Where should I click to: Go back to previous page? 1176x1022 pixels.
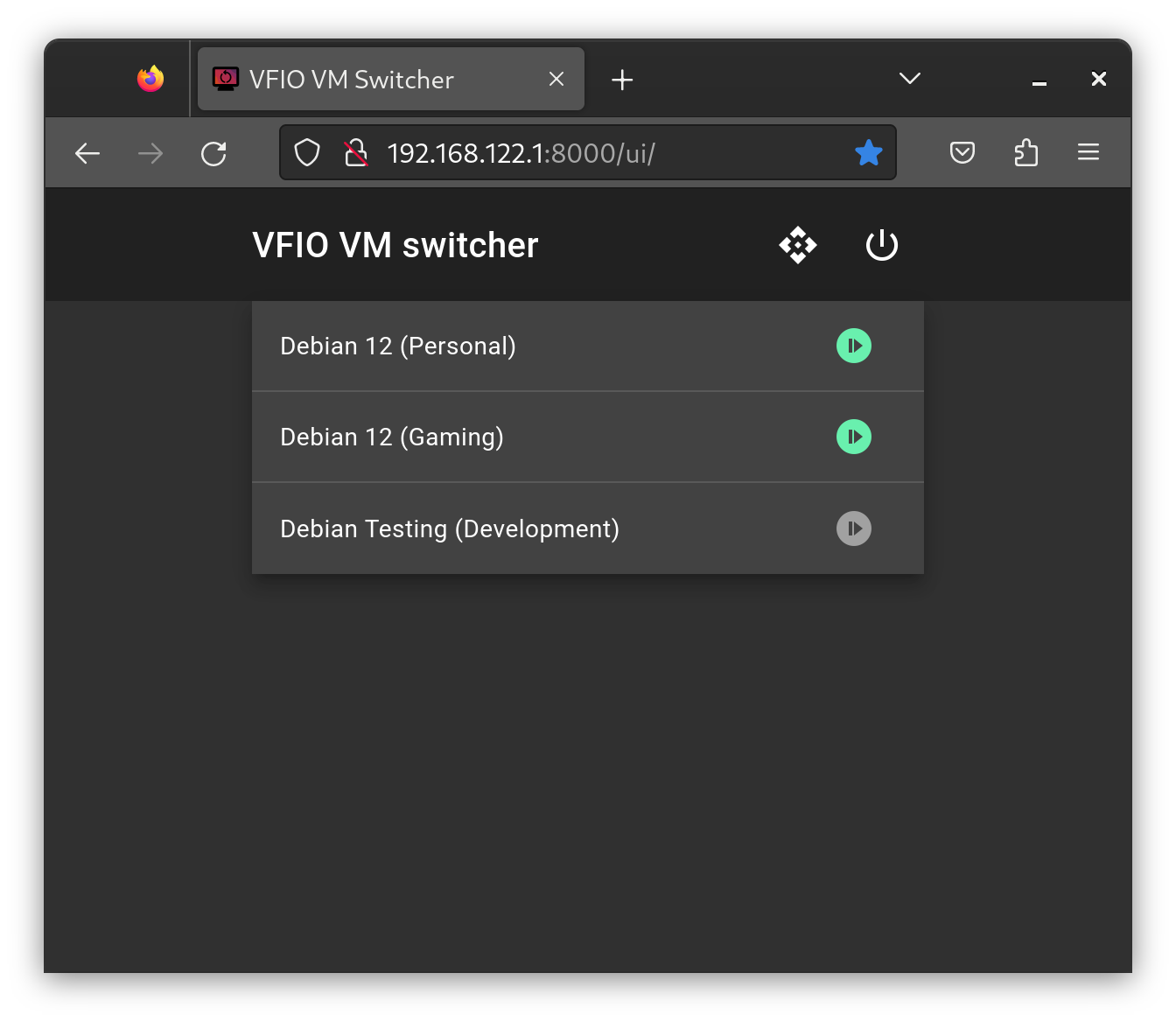(x=87, y=154)
